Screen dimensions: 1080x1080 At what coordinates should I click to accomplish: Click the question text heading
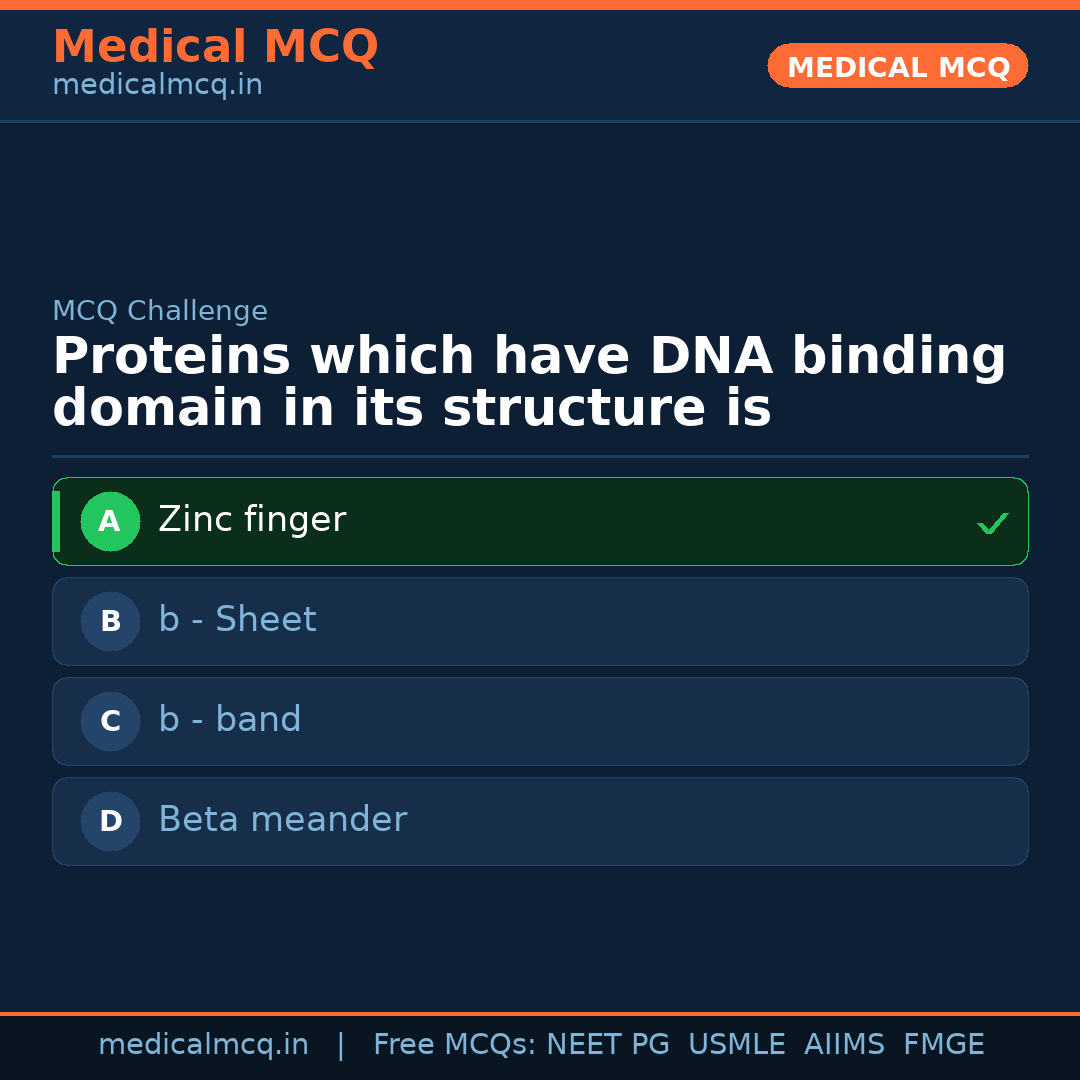(x=528, y=383)
